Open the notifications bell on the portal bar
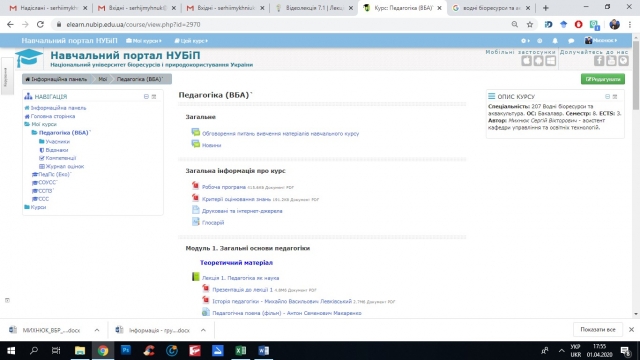This screenshot has height=360, width=640. pos(555,40)
